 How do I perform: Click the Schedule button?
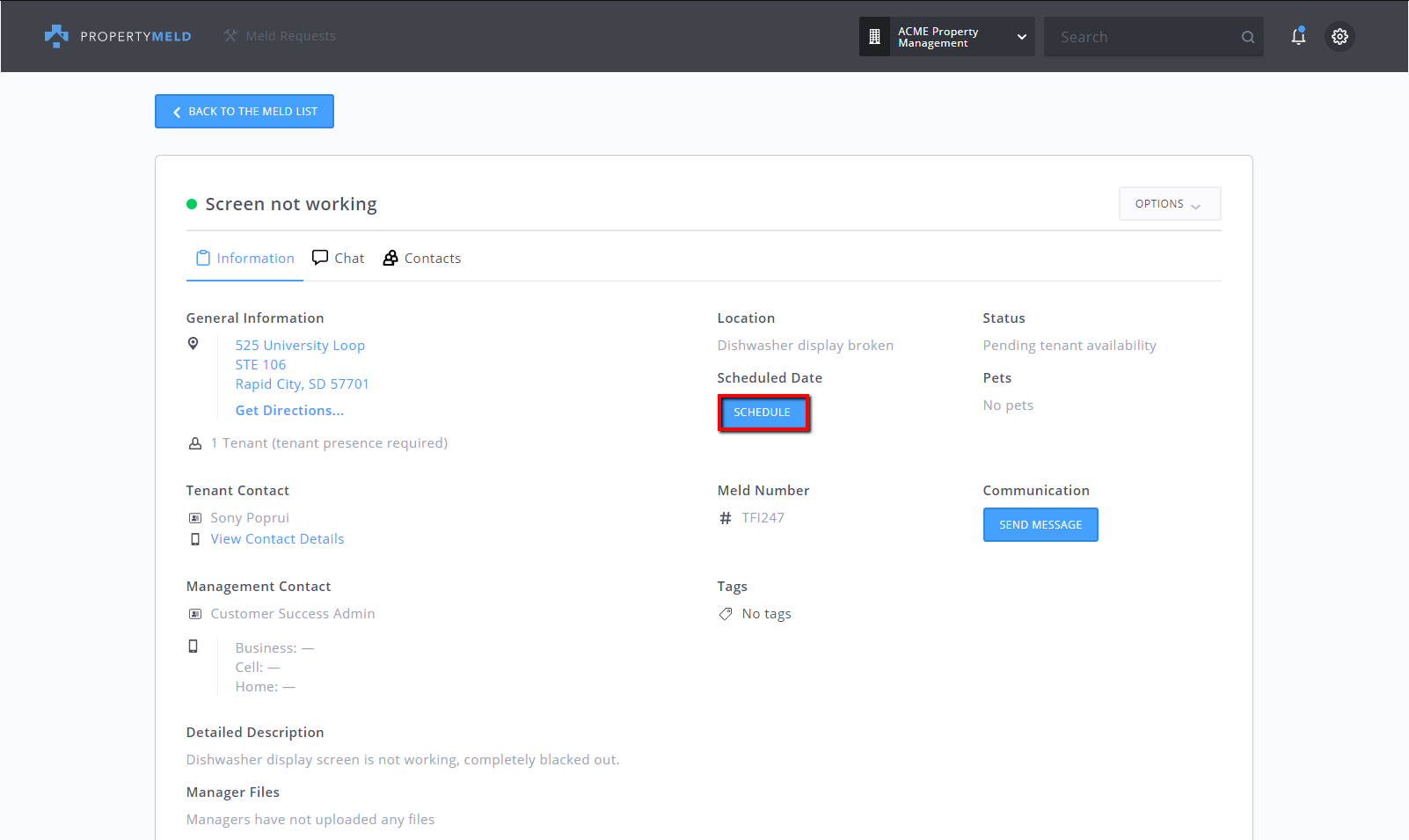click(762, 412)
